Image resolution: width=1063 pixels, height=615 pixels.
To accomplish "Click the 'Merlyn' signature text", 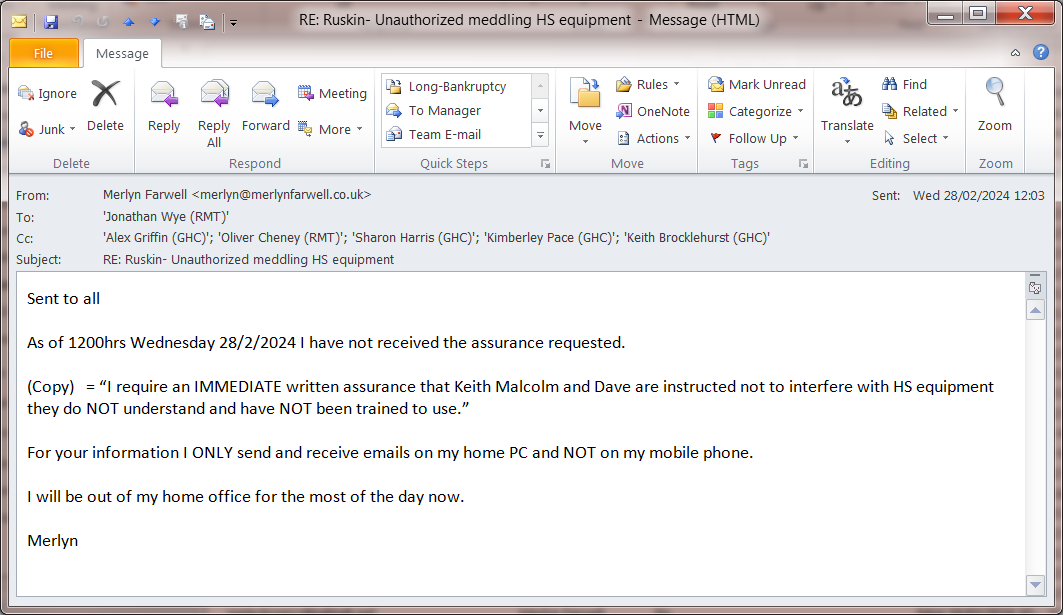I will [x=52, y=540].
